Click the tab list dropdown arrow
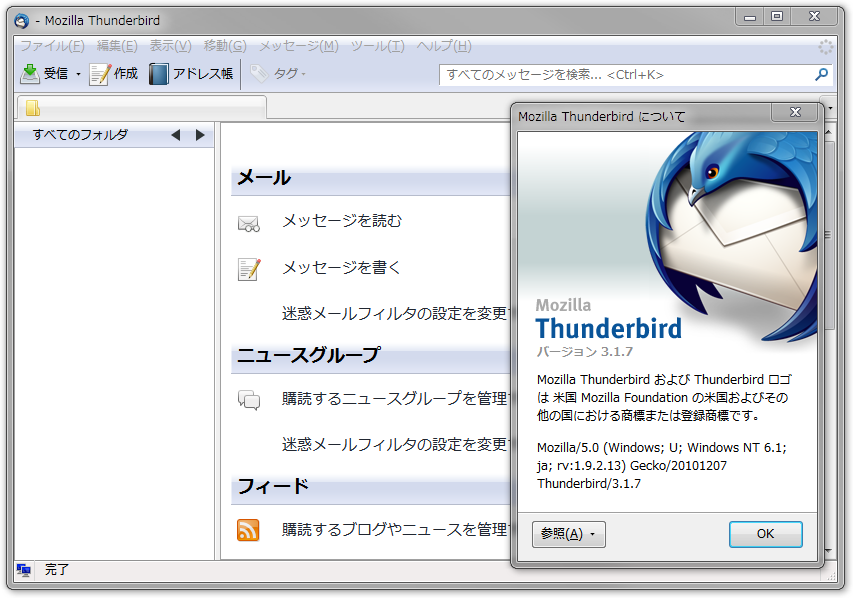 (830, 108)
